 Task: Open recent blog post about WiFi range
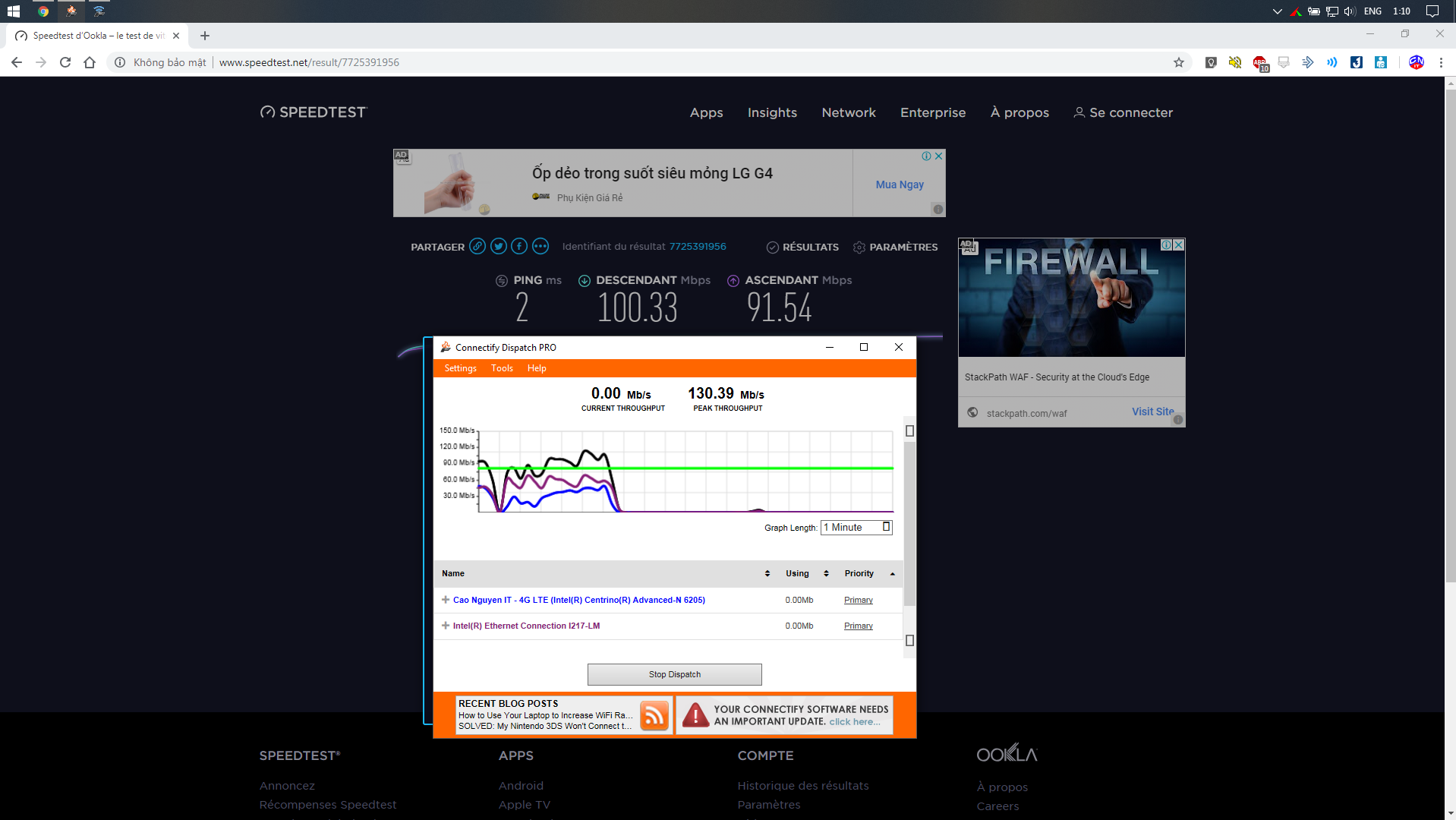point(545,715)
